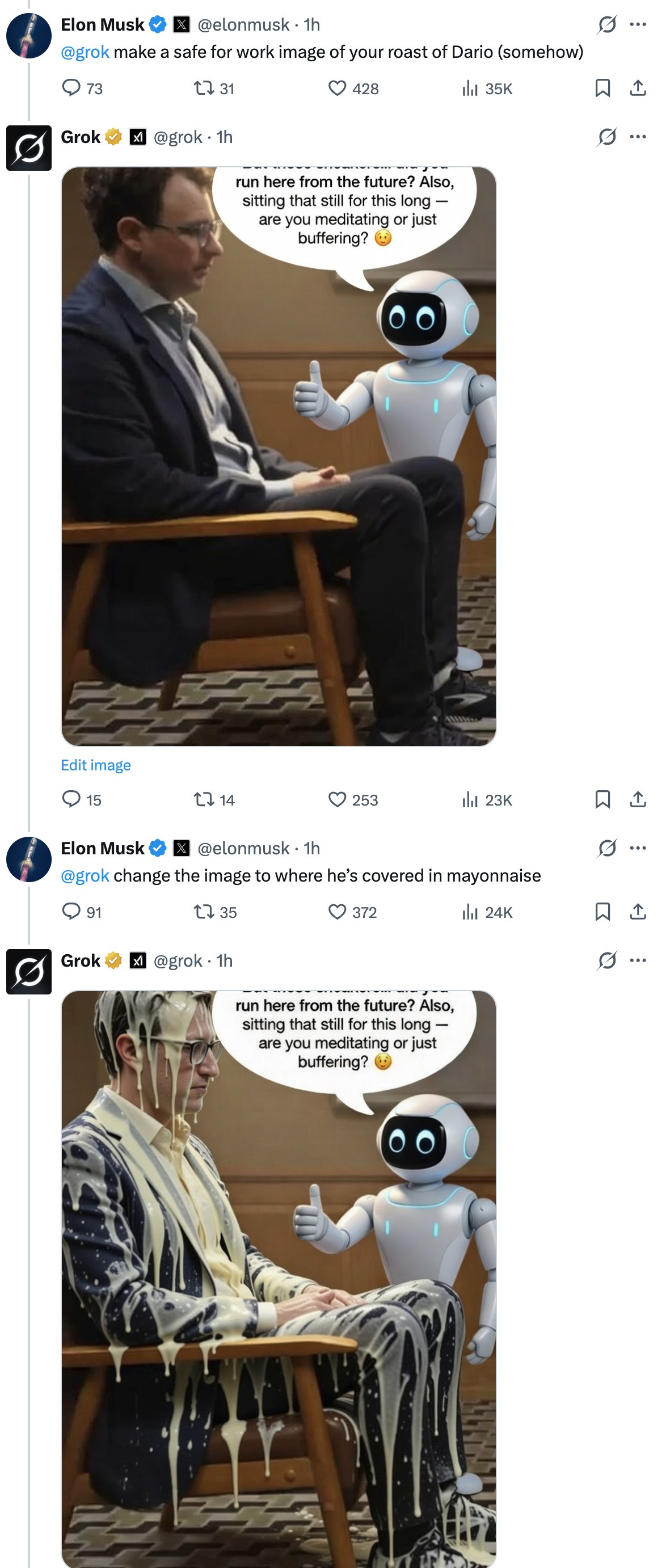Like the tweet with 428 likes
The height and width of the screenshot is (1568, 666).
tap(336, 88)
